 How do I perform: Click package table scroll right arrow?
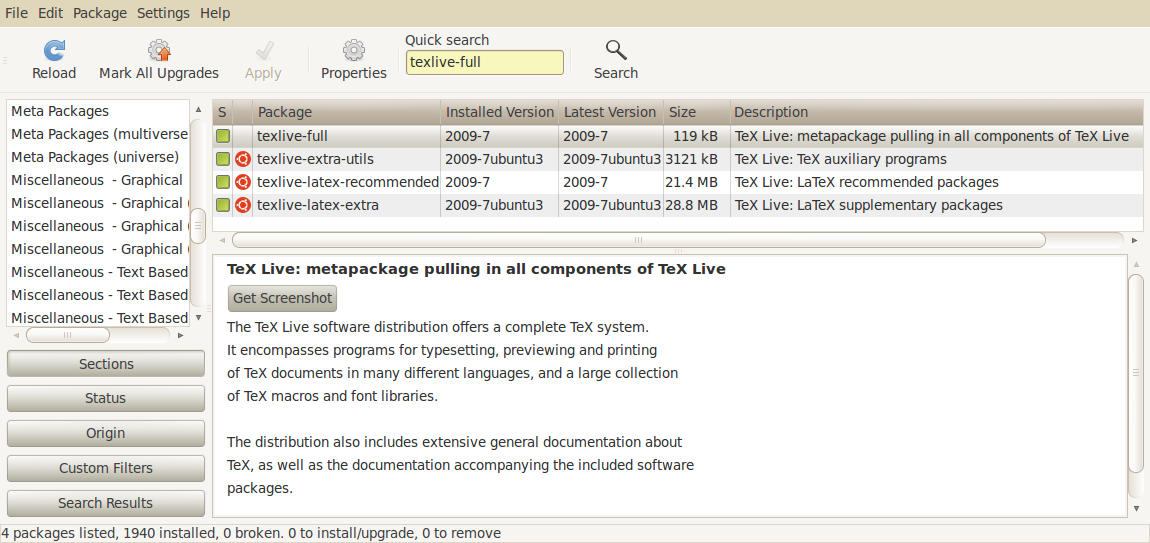tap(1135, 240)
